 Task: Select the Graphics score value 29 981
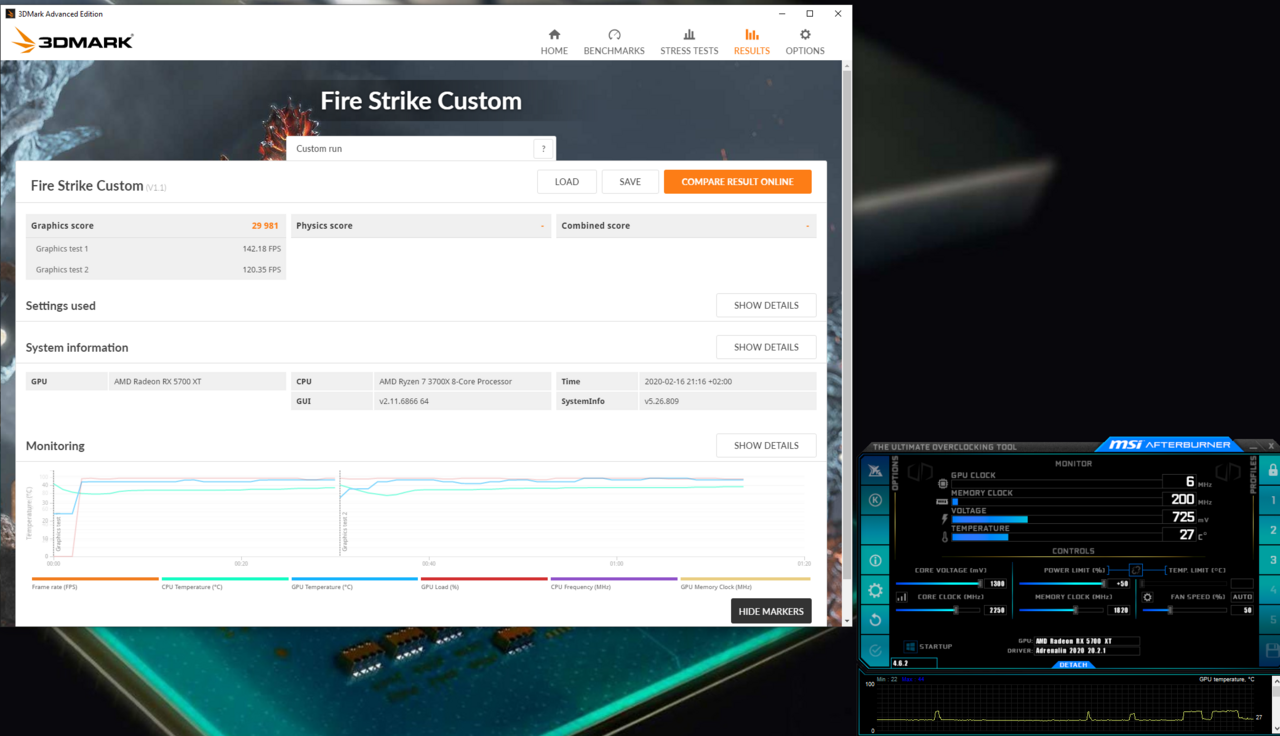click(x=265, y=226)
